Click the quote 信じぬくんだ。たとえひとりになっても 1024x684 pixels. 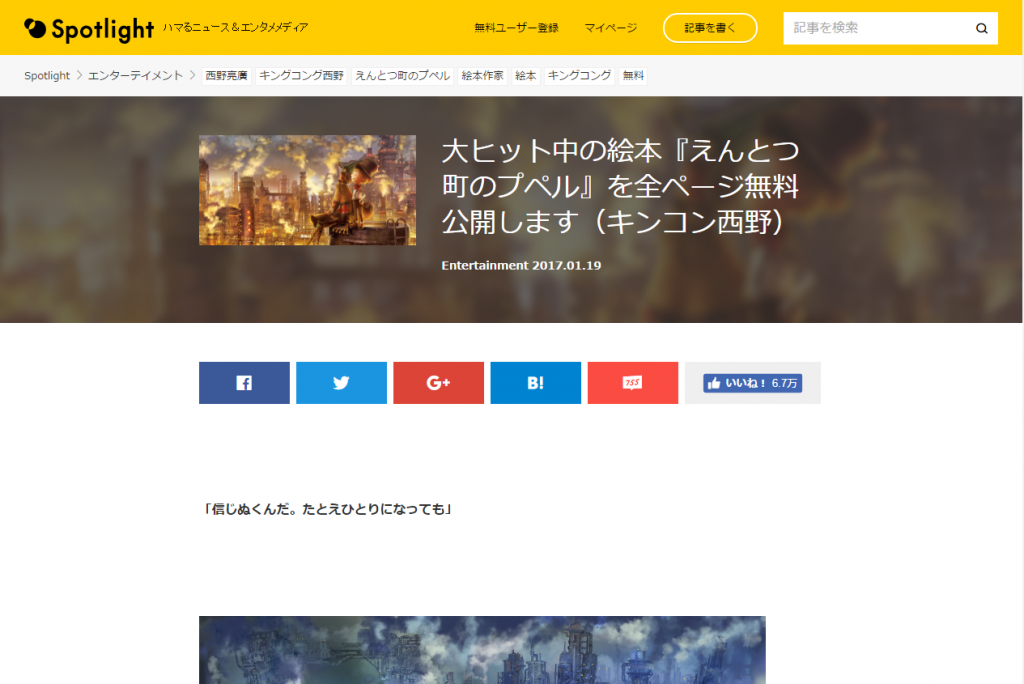pos(327,509)
